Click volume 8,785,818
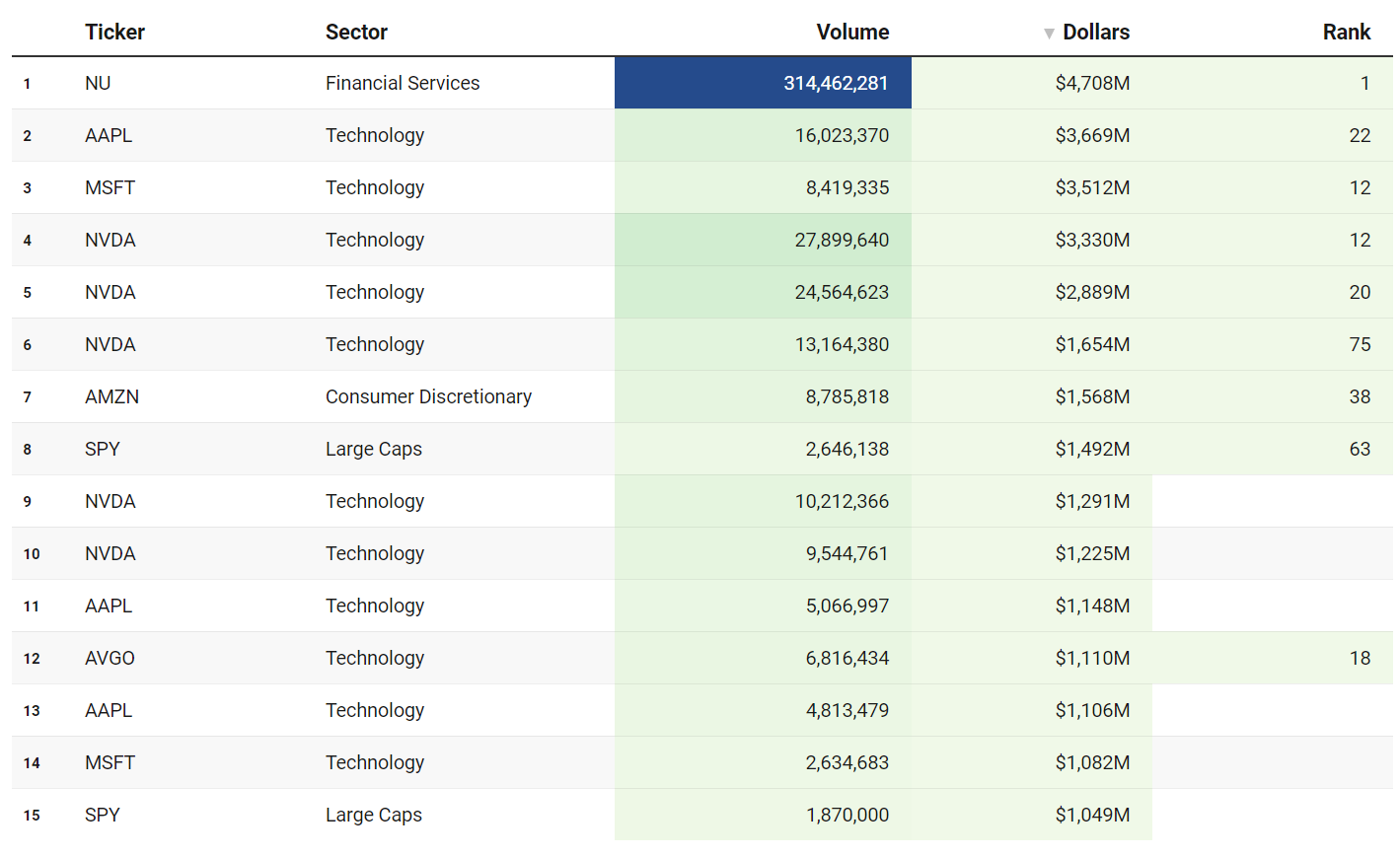Viewport: 1400px width, 857px height. coord(847,397)
